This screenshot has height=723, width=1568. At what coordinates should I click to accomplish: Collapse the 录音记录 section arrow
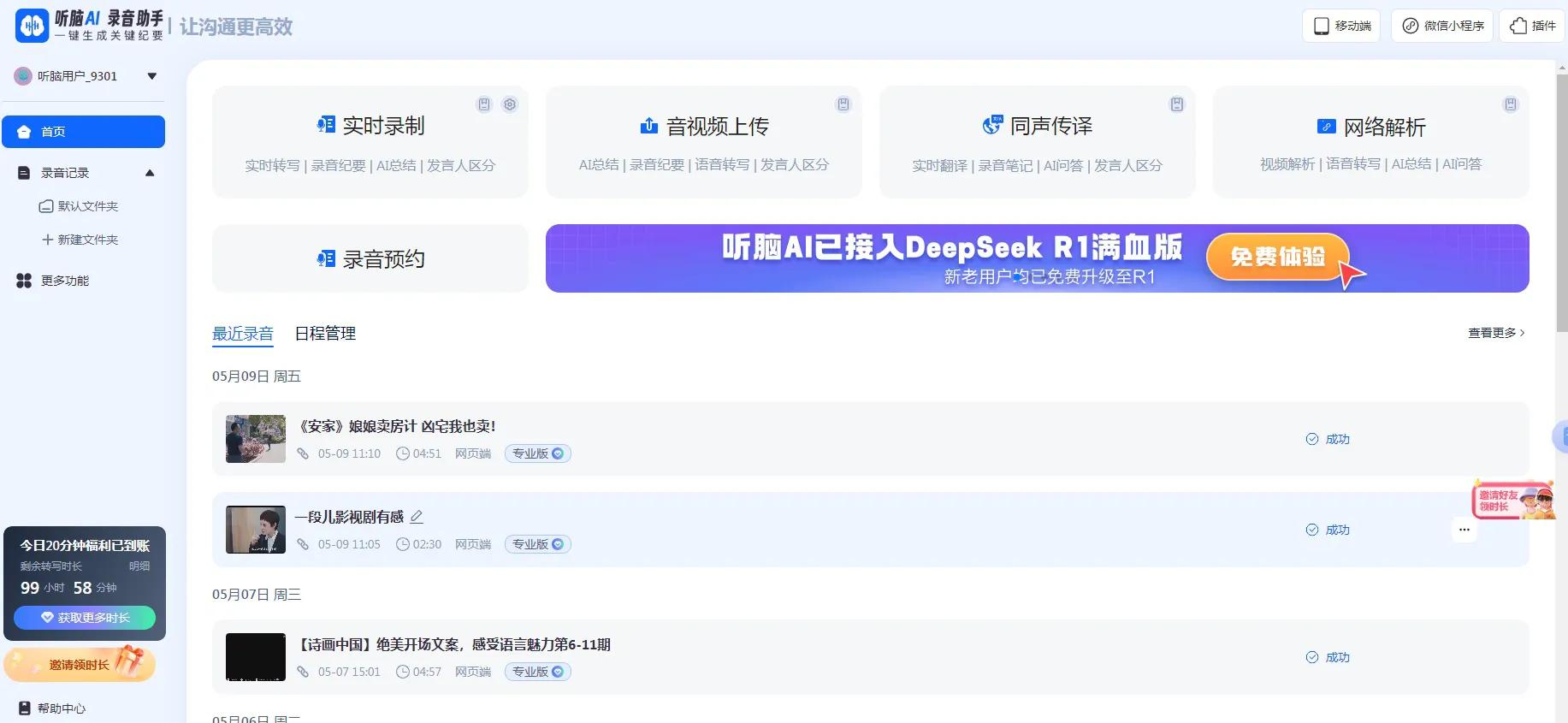point(150,173)
